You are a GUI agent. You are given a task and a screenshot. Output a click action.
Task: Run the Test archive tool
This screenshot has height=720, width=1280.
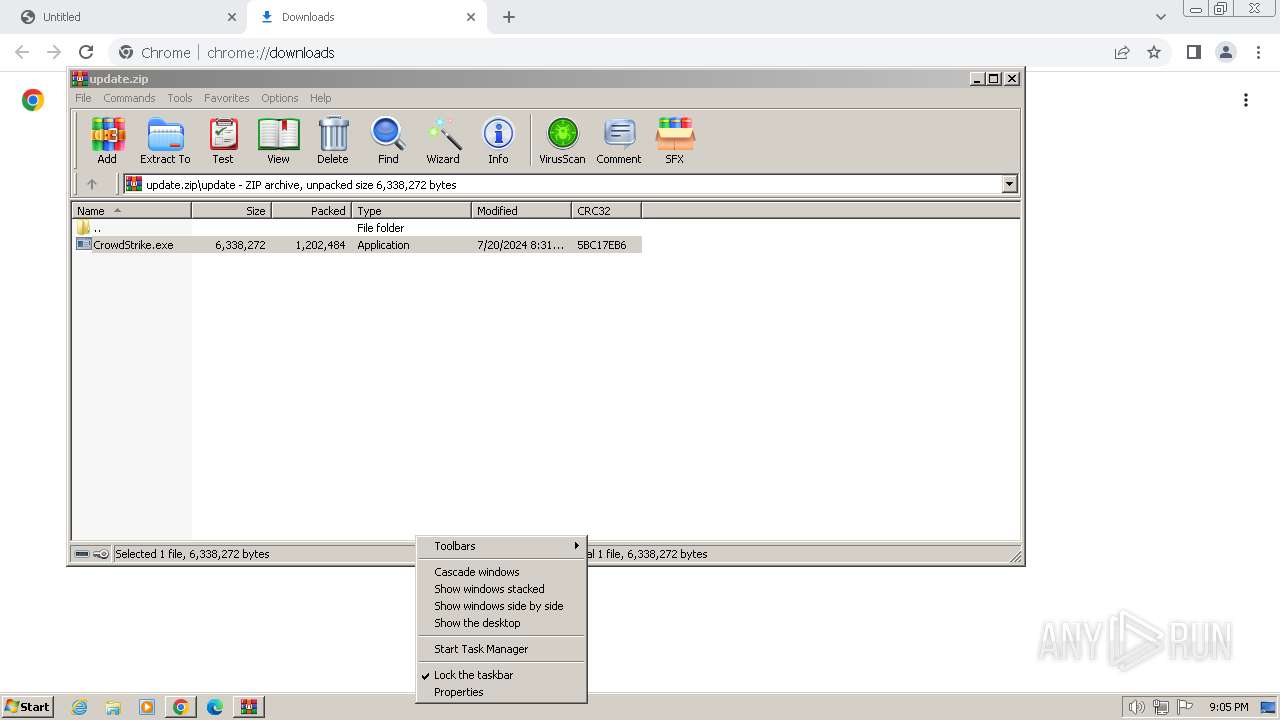point(222,140)
